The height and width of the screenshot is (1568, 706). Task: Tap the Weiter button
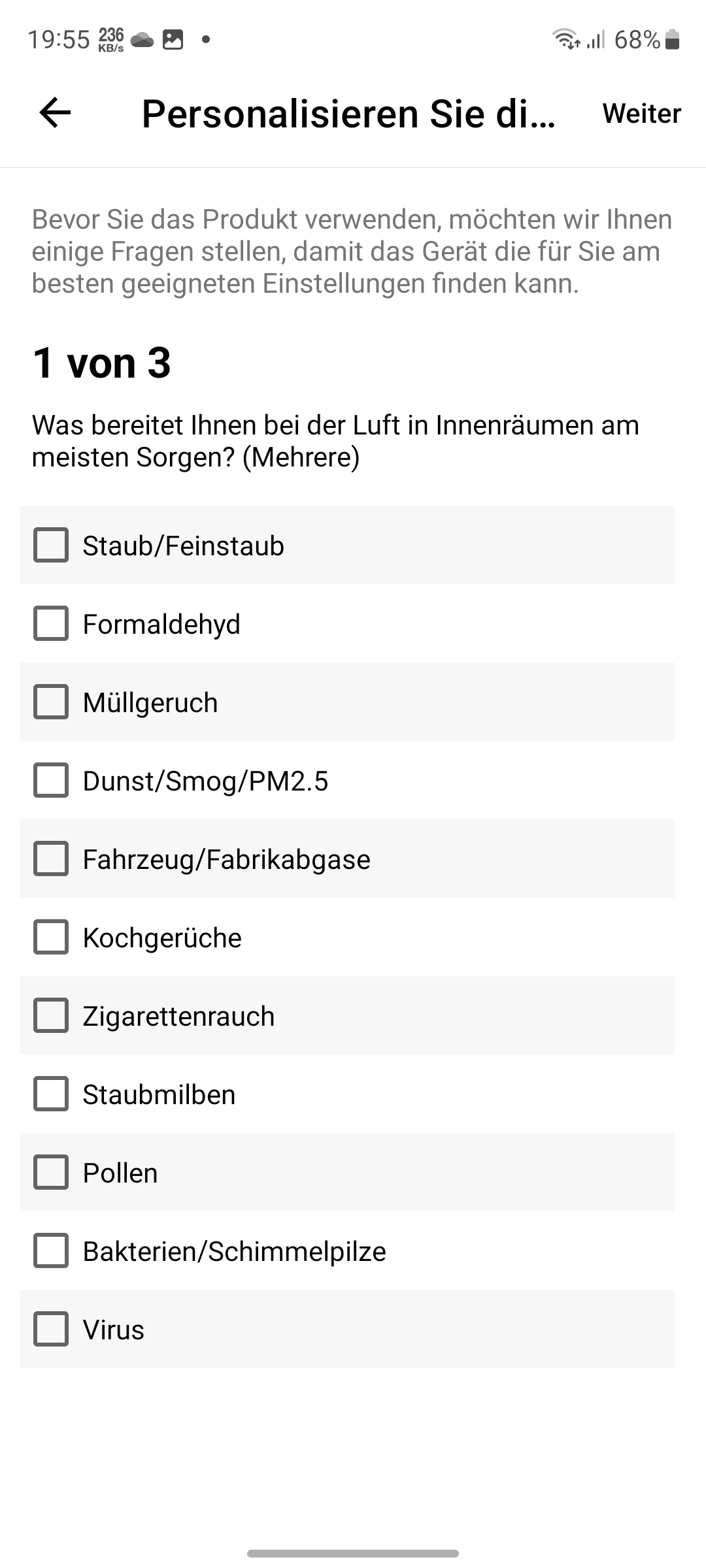coord(641,114)
